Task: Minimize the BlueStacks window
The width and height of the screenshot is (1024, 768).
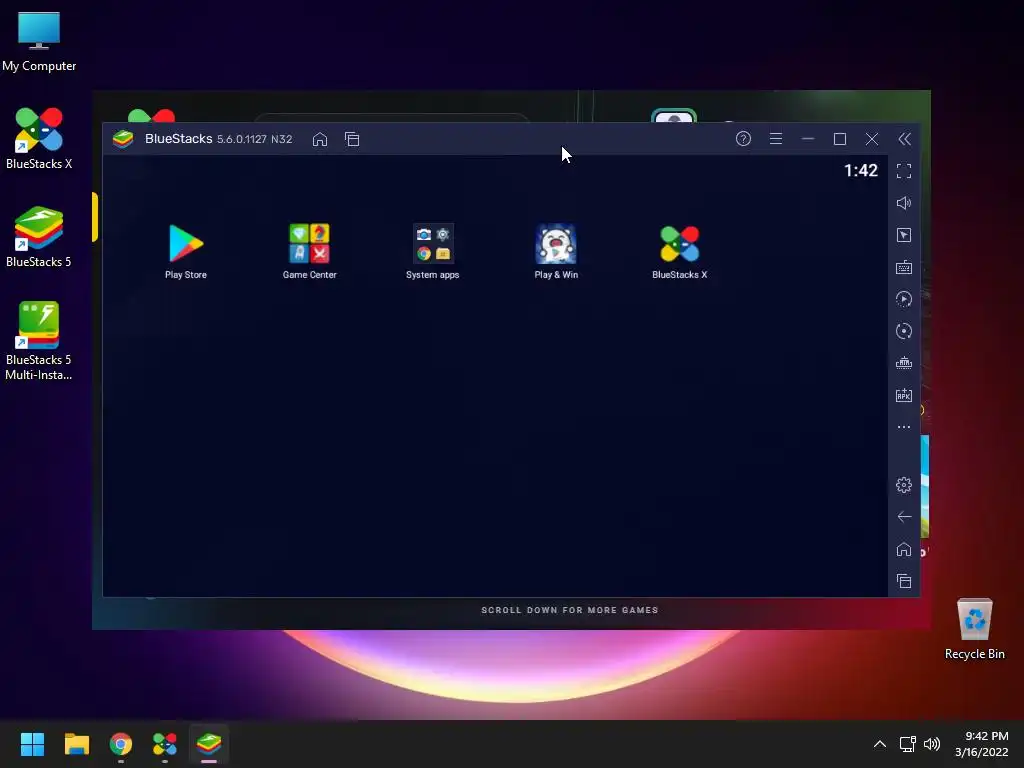Action: coord(808,139)
